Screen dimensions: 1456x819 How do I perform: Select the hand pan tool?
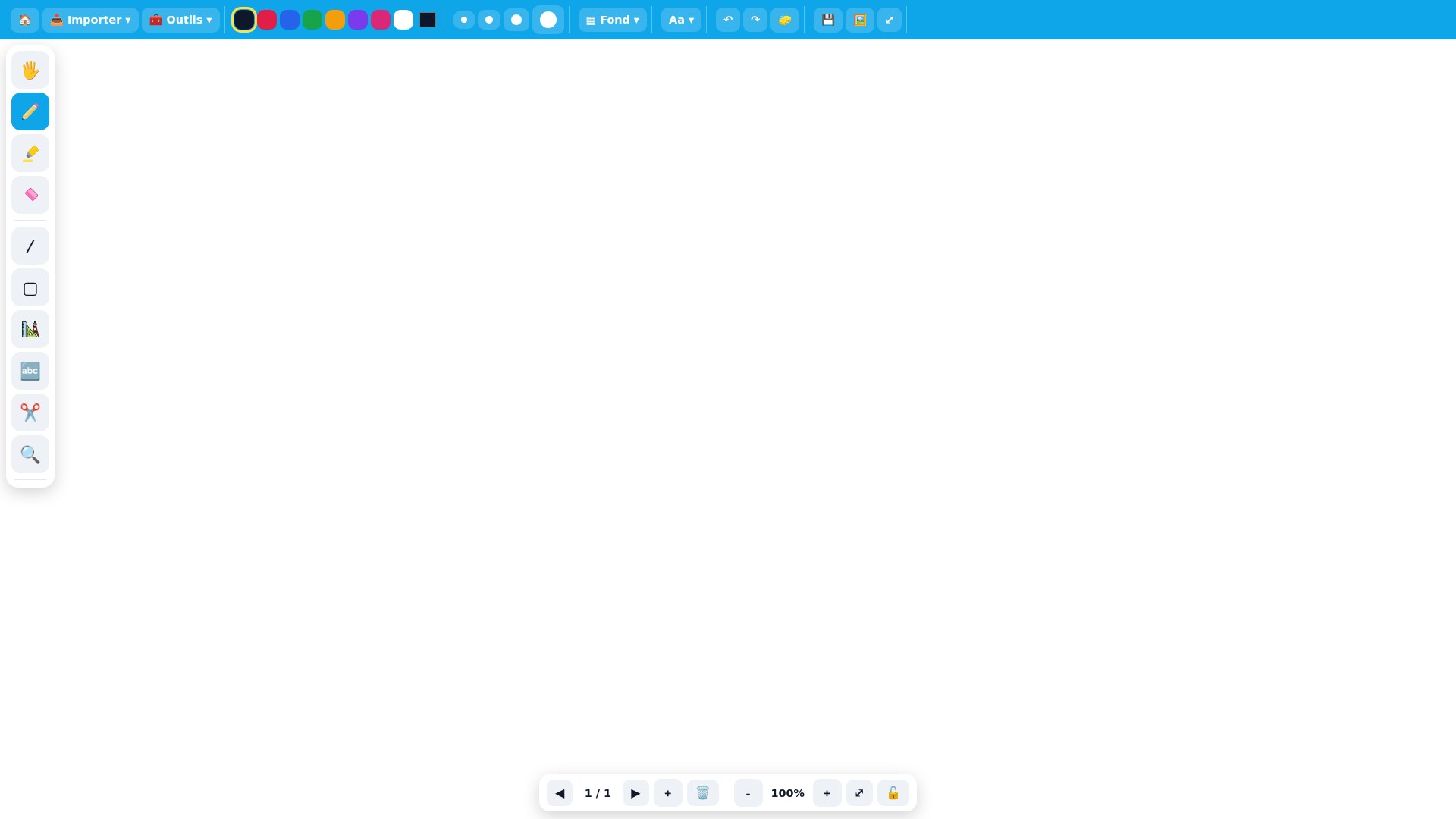[30, 70]
